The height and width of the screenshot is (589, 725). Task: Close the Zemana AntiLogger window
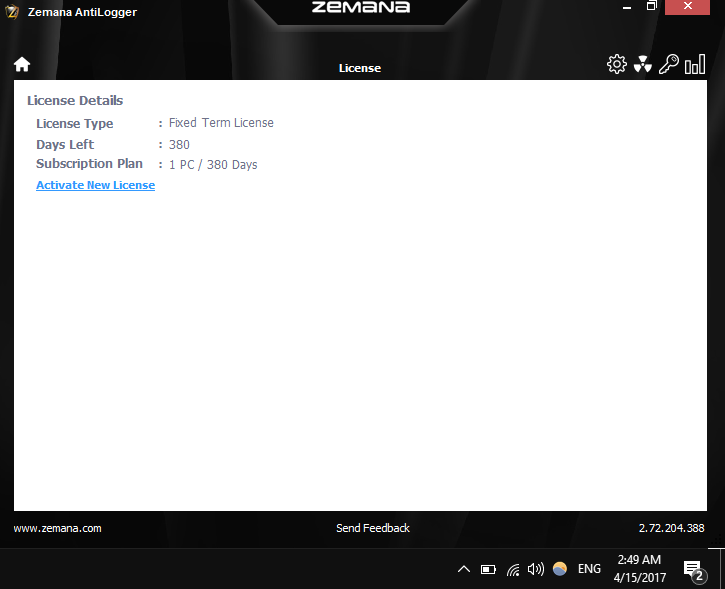(x=688, y=6)
